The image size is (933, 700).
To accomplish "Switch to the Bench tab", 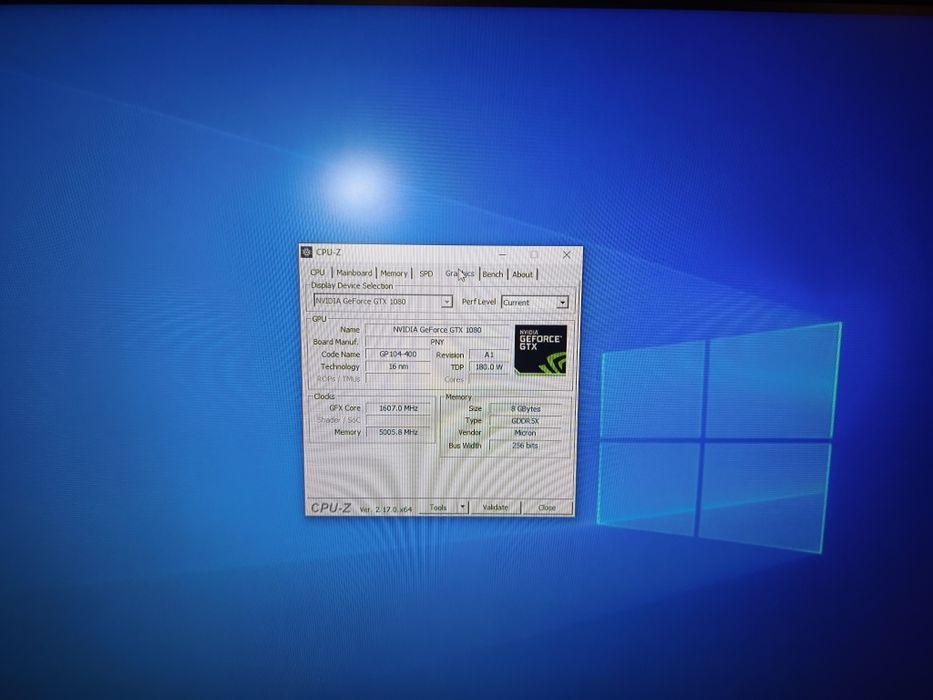I will [492, 274].
